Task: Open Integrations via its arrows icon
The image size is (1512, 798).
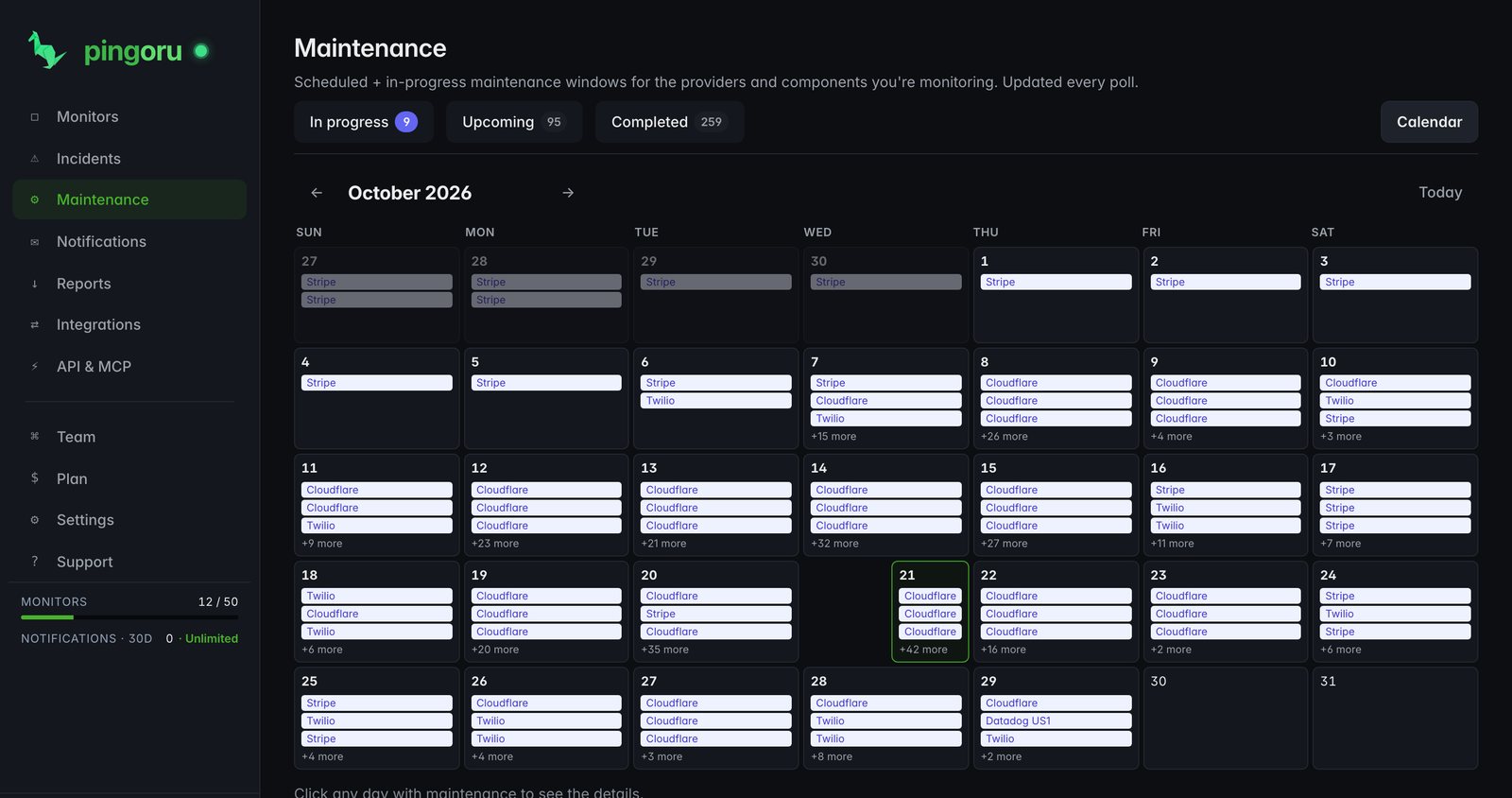Action: (35, 325)
